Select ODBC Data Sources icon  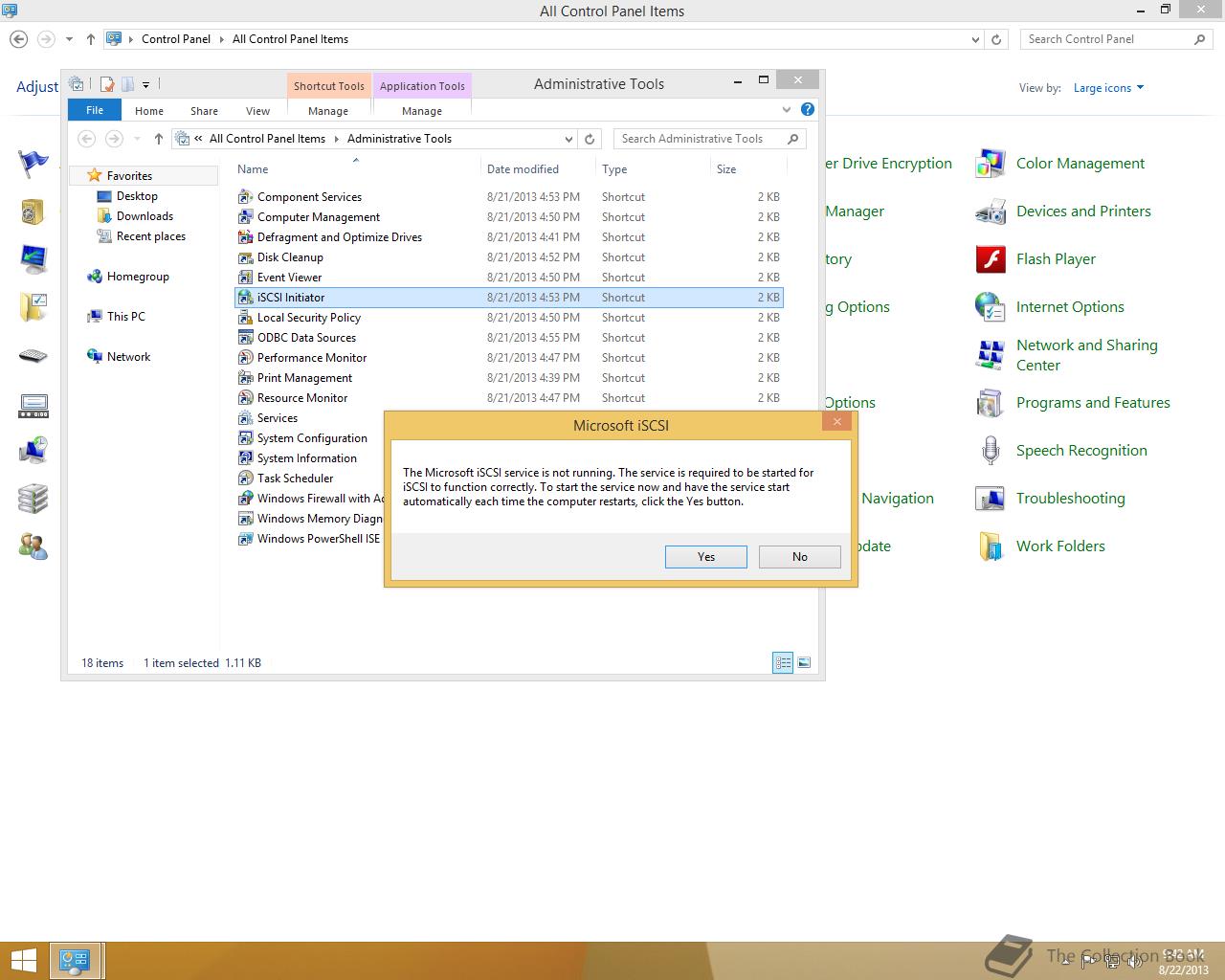245,338
